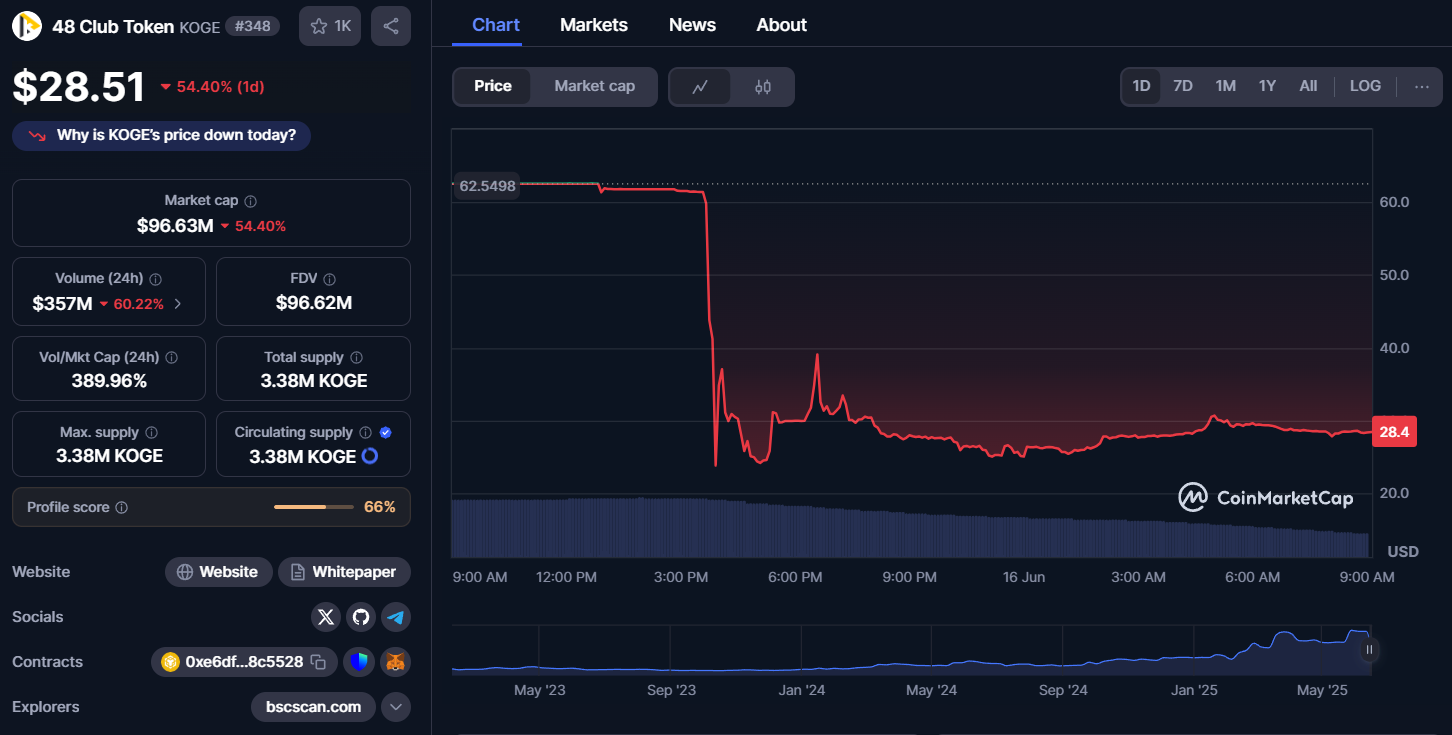Toggle the Market cap chart mode
Screen dimensions: 1452x735
594,87
